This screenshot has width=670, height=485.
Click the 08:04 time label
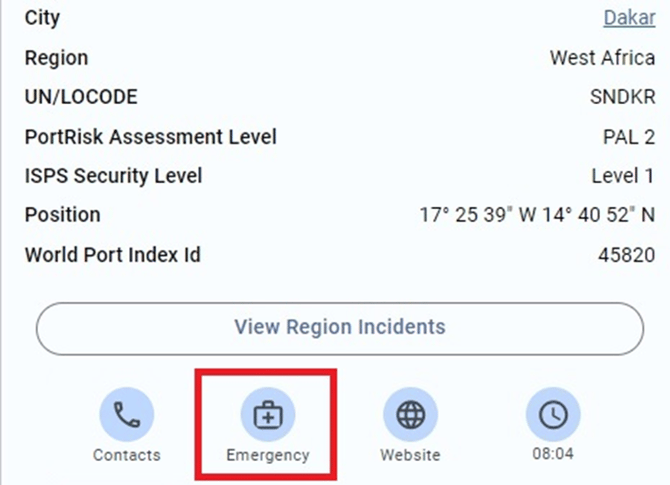(553, 455)
